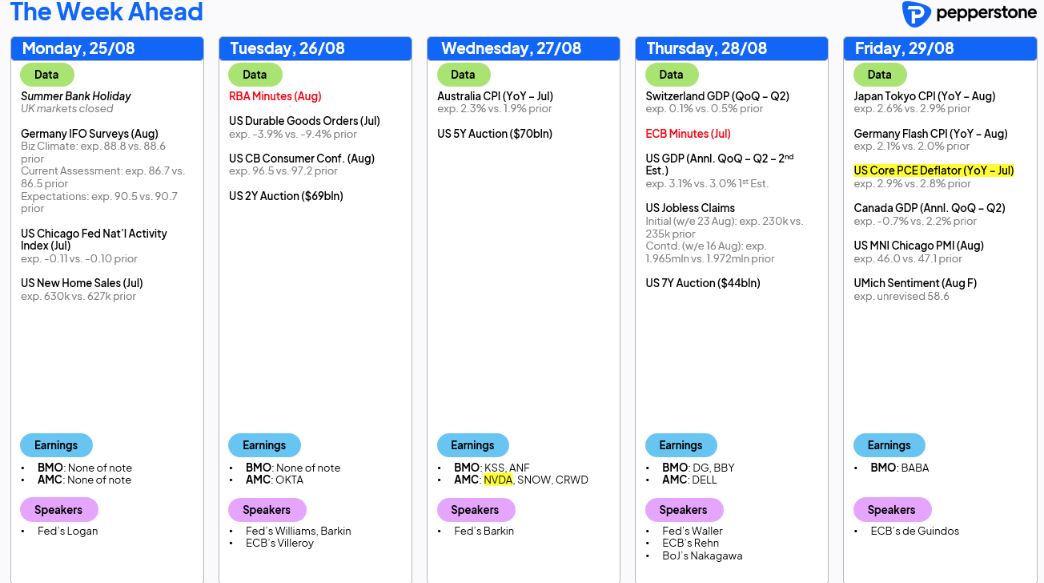This screenshot has height=583, width=1044.
Task: Click the red RBA Minutes (Aug) entry
Action: (275, 96)
